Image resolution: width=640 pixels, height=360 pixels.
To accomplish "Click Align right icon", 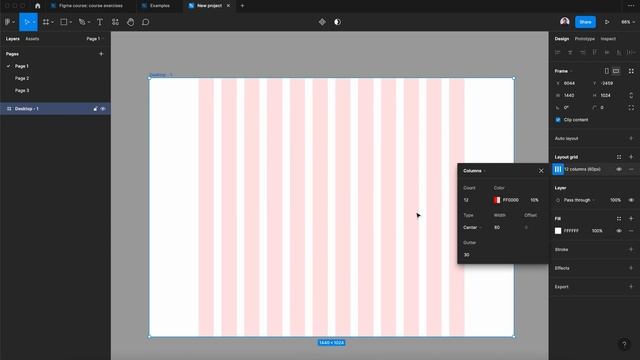I will pos(582,53).
